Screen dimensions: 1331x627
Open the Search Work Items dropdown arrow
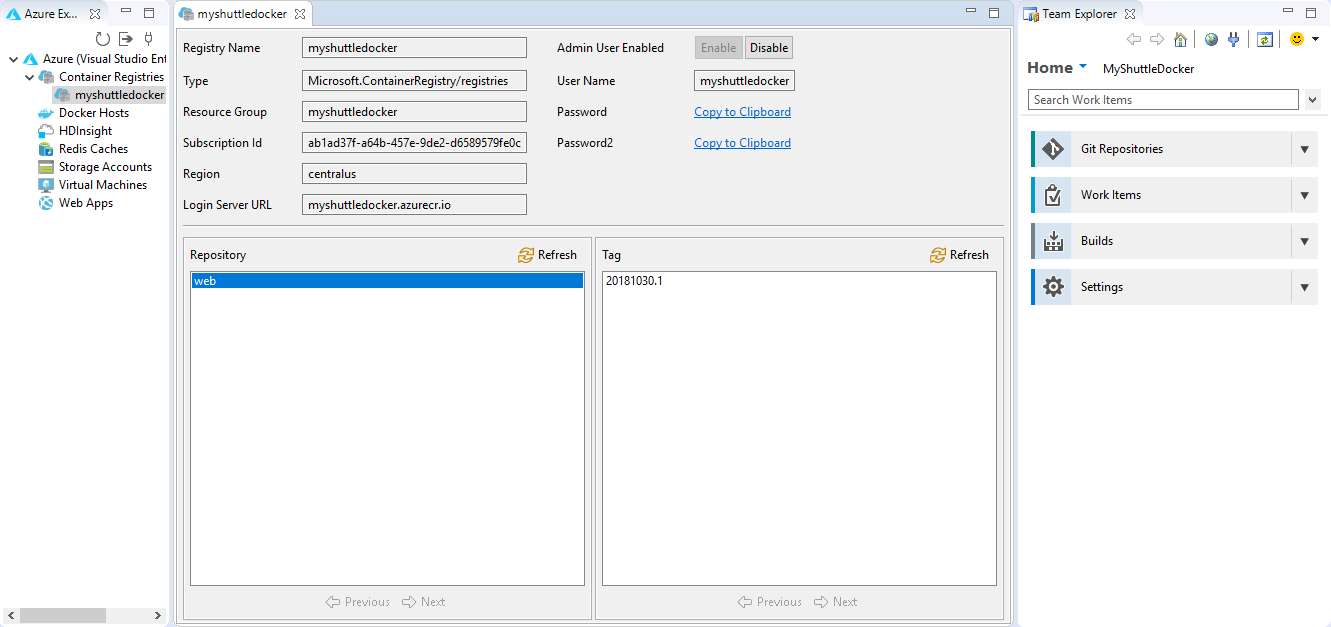(1314, 100)
